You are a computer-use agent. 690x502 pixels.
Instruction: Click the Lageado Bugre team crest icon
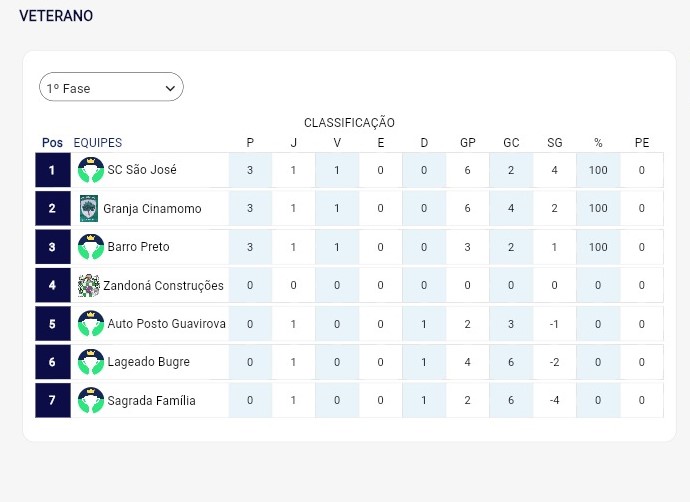point(91,362)
